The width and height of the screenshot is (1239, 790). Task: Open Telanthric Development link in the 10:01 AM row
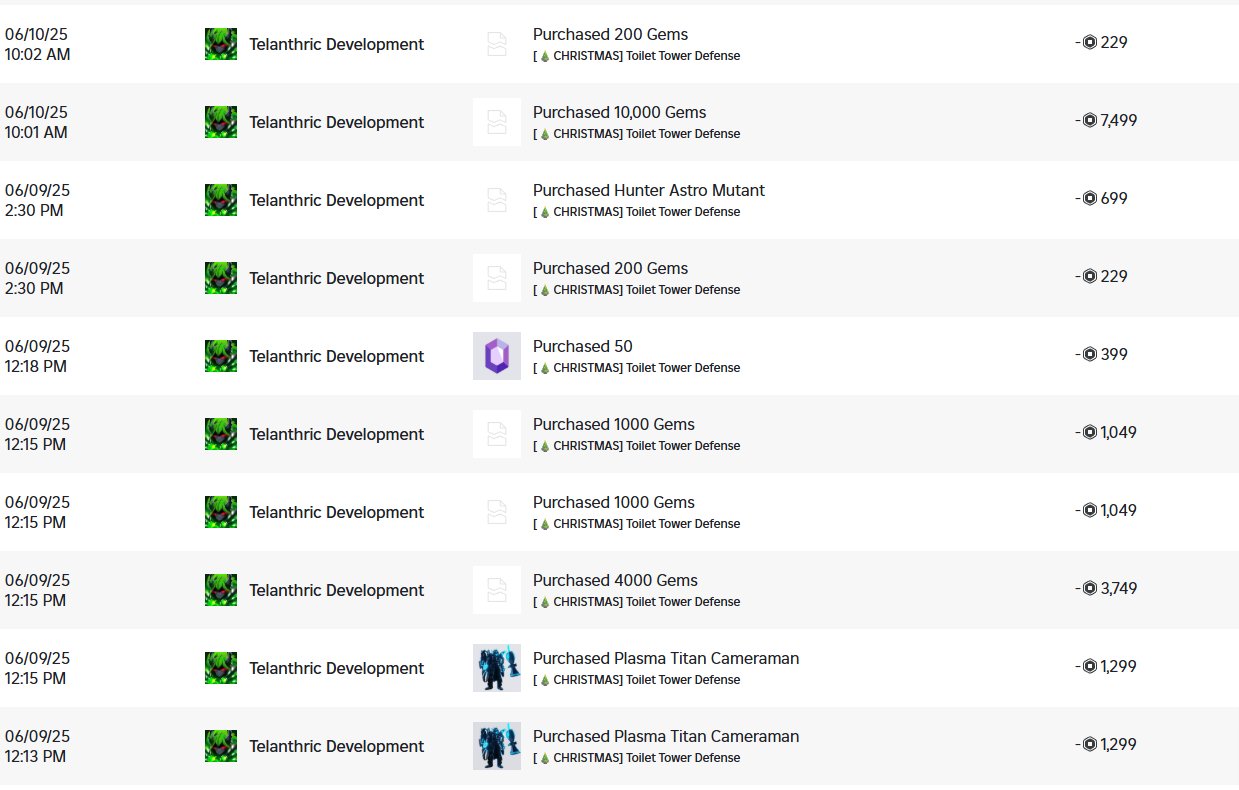pyautogui.click(x=336, y=122)
